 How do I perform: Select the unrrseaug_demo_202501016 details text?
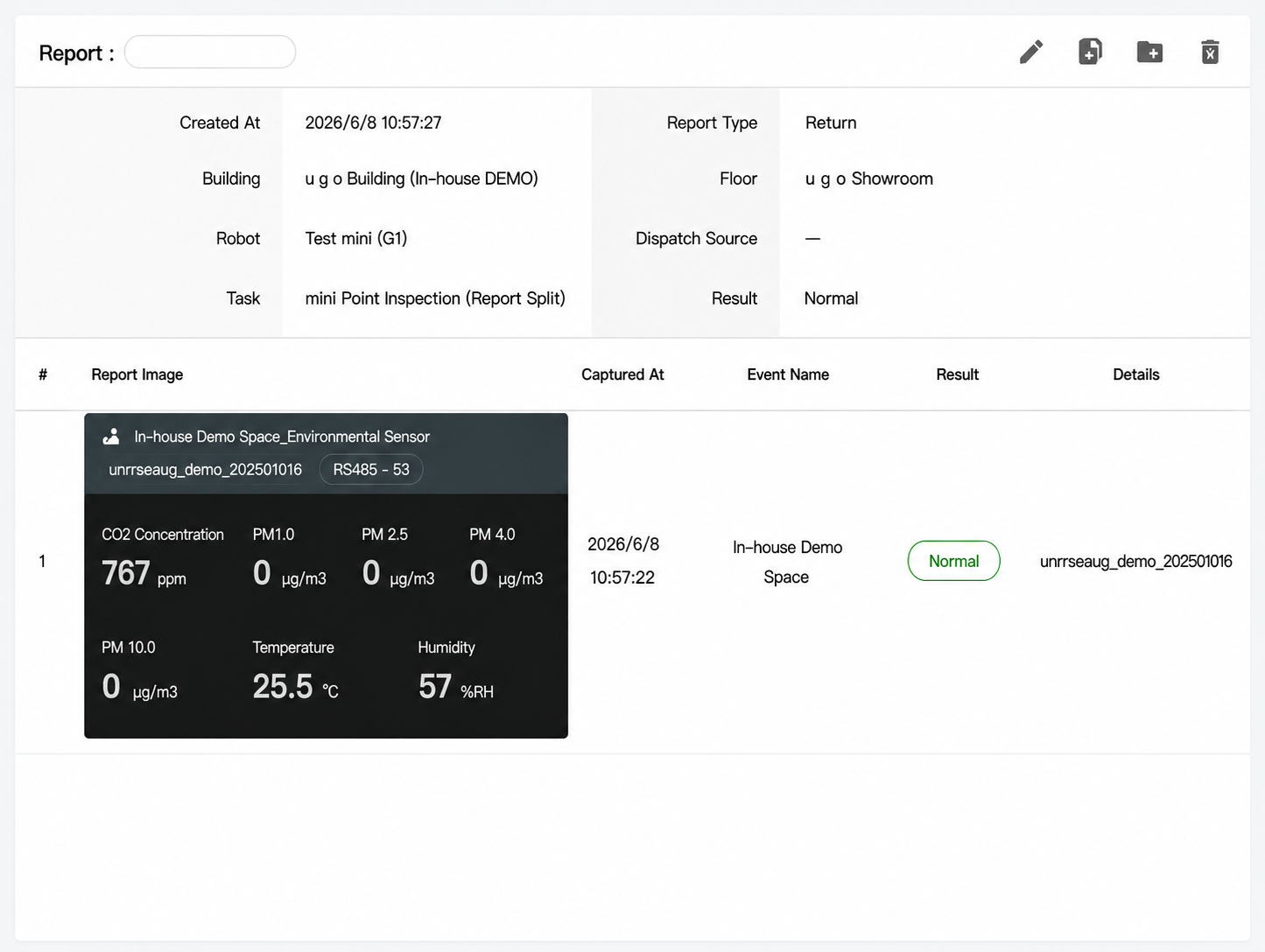click(x=1135, y=562)
